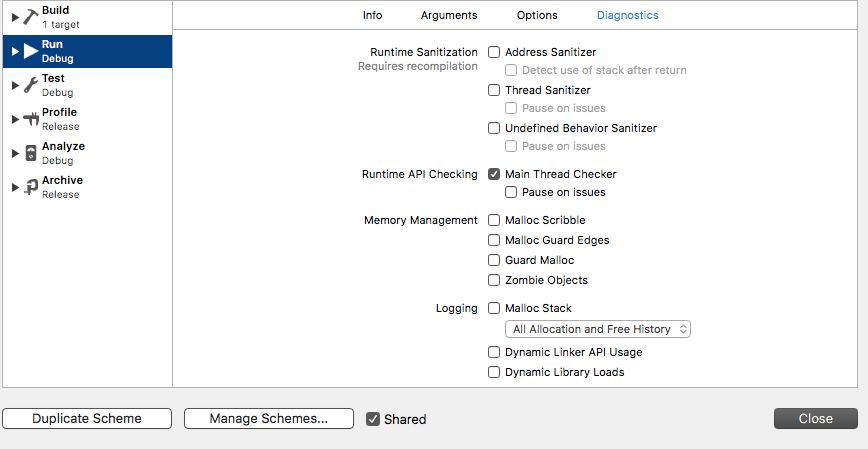Click the Archive icon in sidebar
868x449 pixels.
(30, 187)
